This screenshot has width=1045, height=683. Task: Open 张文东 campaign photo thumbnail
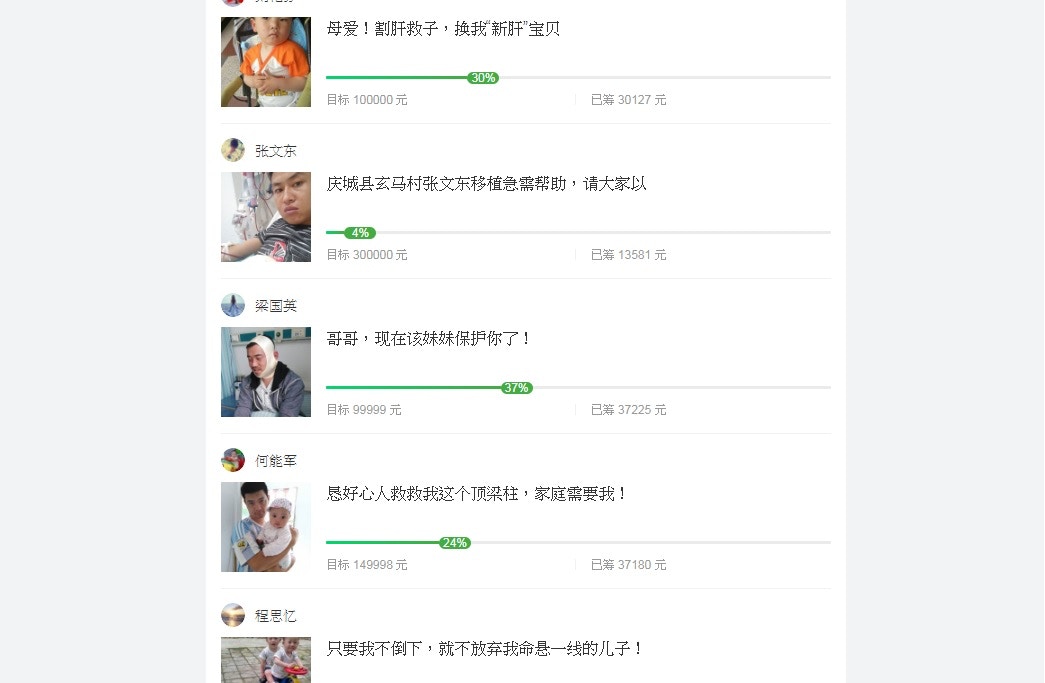[266, 217]
